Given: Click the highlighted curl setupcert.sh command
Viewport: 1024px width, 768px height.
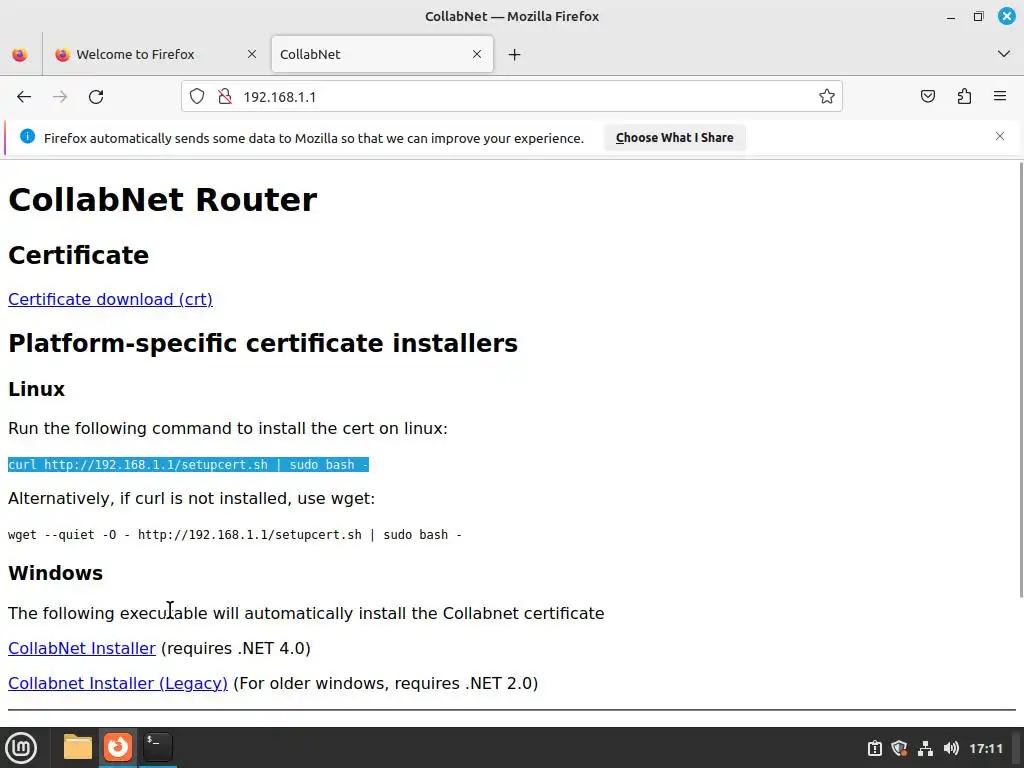Looking at the screenshot, I should pyautogui.click(x=188, y=464).
